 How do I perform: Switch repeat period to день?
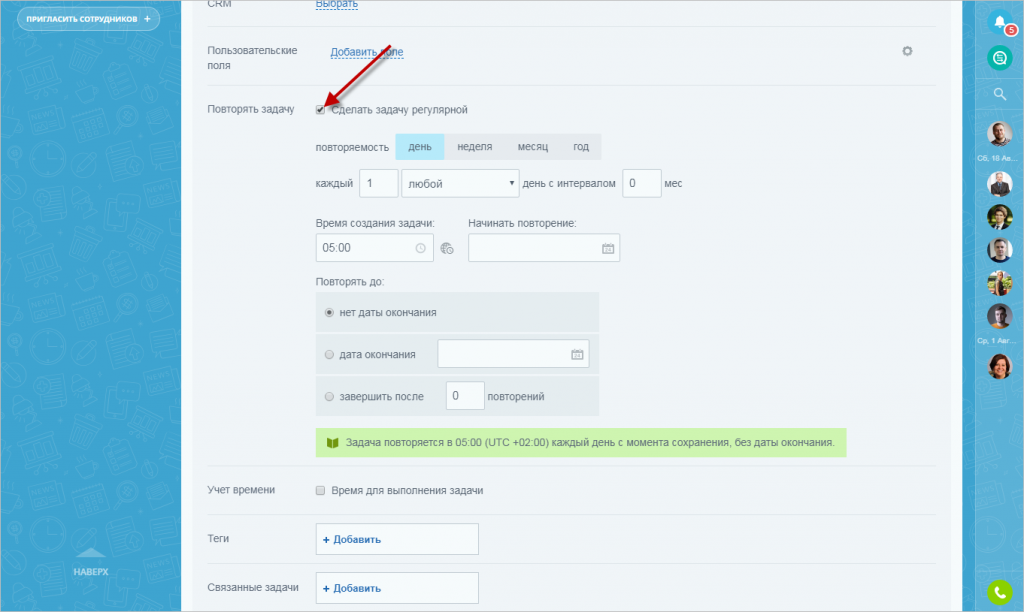pyautogui.click(x=420, y=147)
